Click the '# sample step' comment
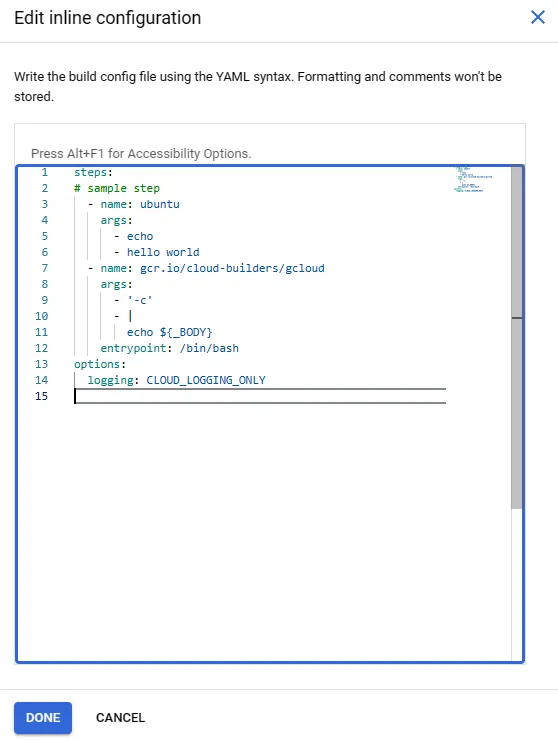The width and height of the screenshot is (558, 743). (x=117, y=188)
